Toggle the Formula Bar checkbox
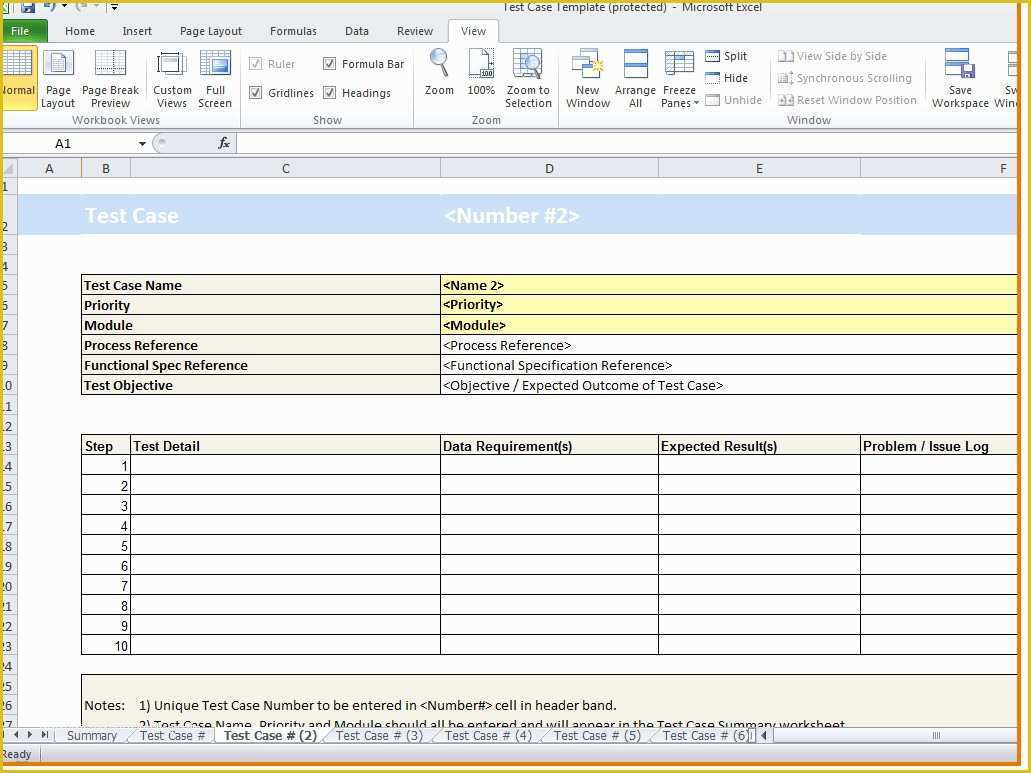 click(x=330, y=64)
